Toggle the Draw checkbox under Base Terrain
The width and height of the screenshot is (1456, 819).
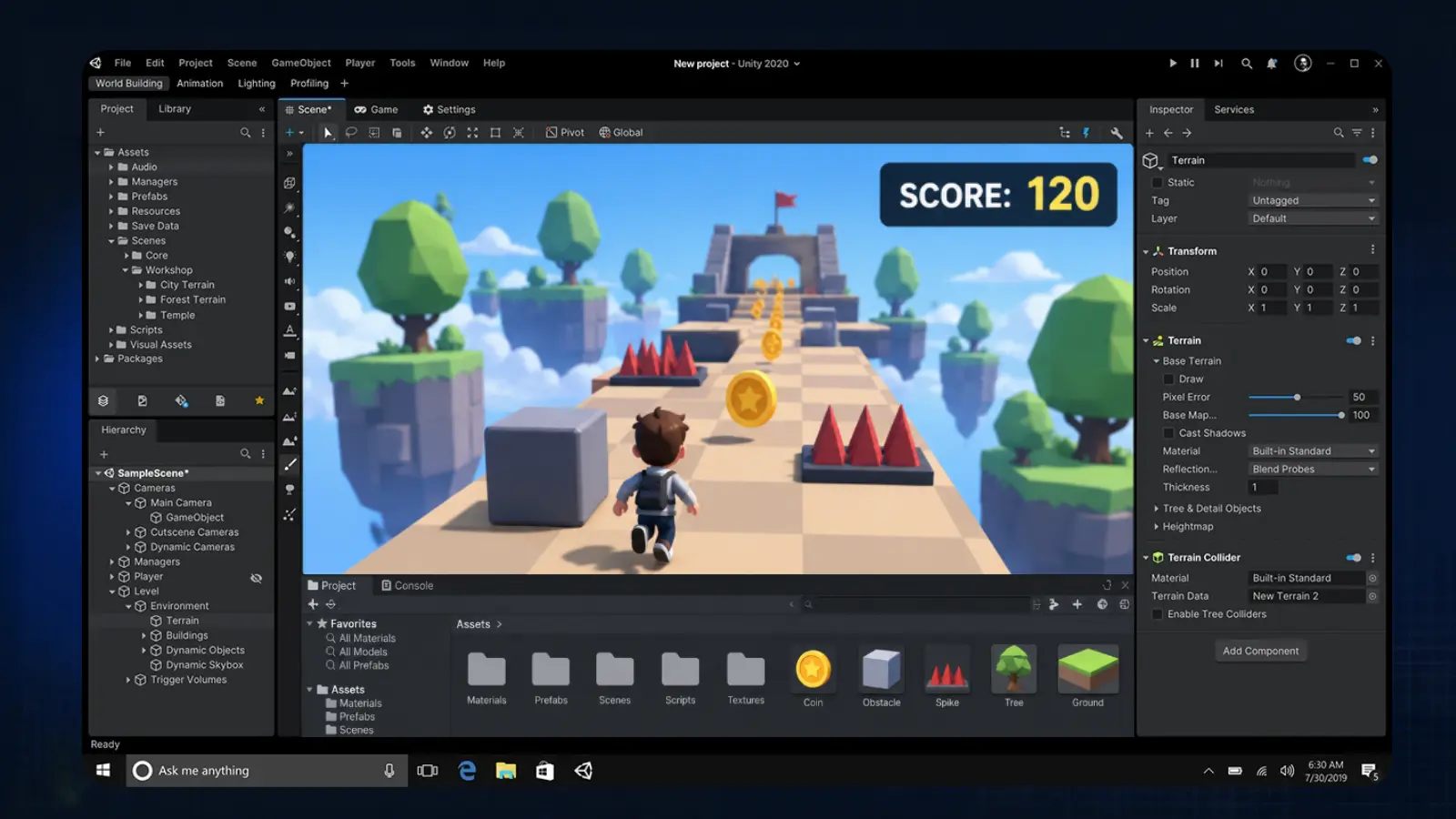[x=1169, y=379]
